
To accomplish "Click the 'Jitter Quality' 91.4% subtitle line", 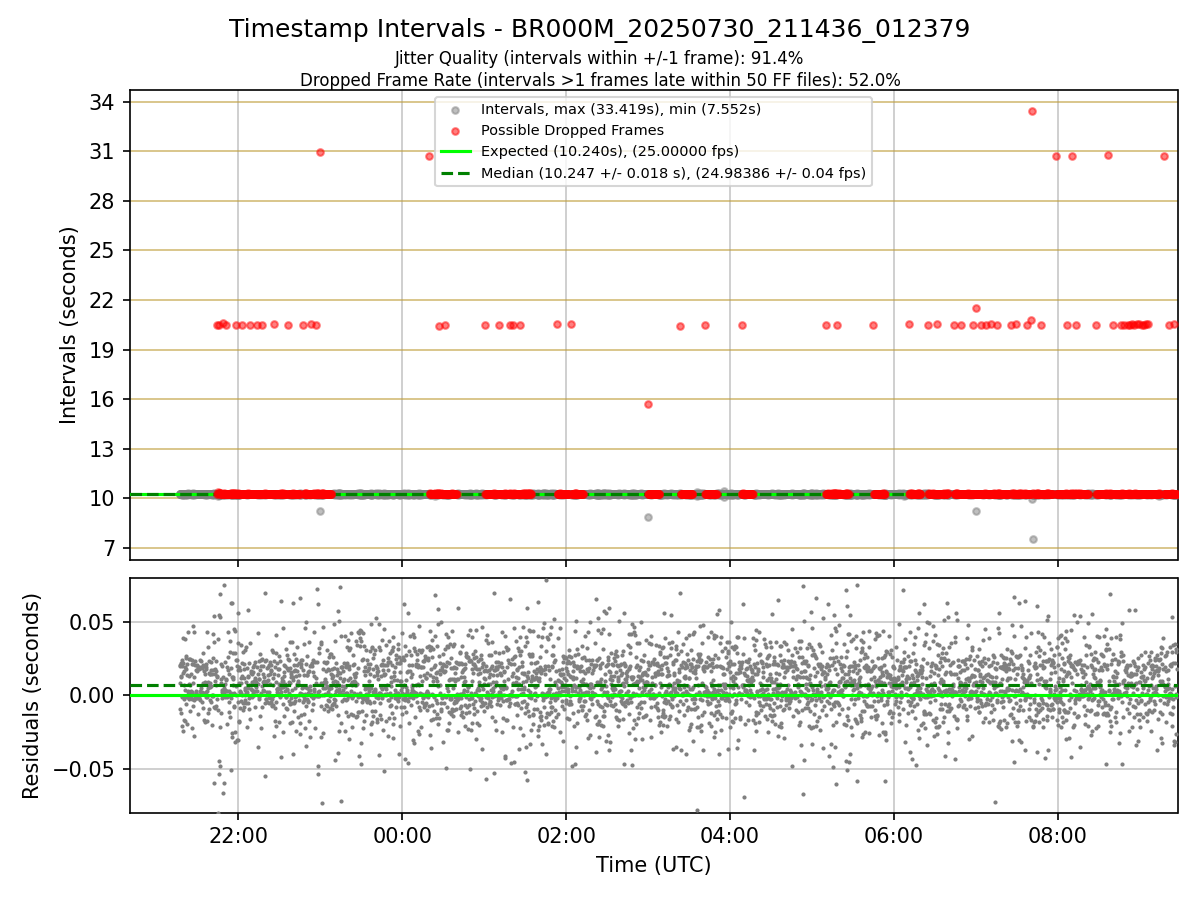I will [x=599, y=58].
